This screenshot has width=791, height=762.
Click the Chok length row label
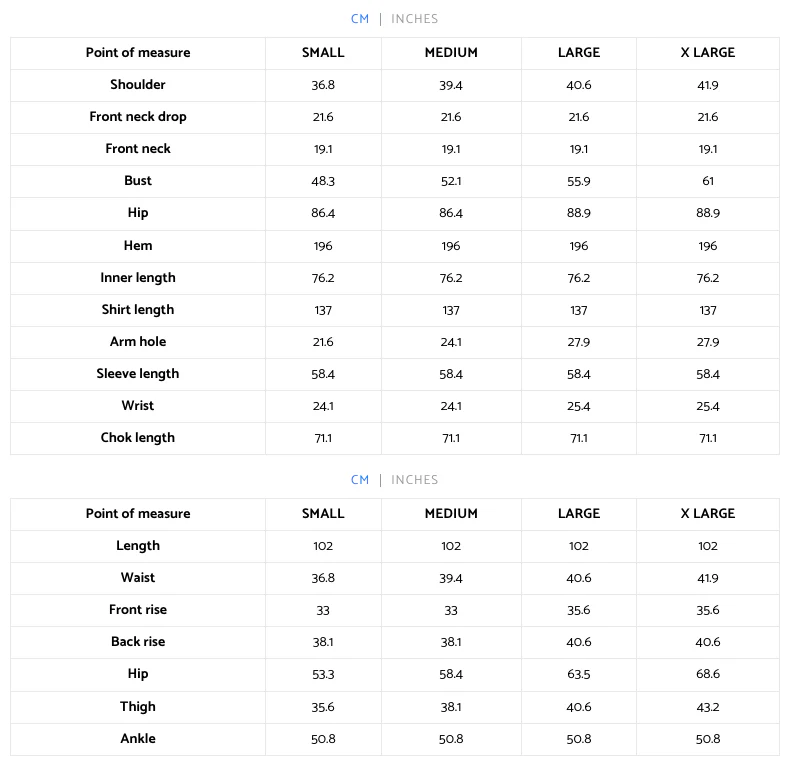click(x=138, y=438)
